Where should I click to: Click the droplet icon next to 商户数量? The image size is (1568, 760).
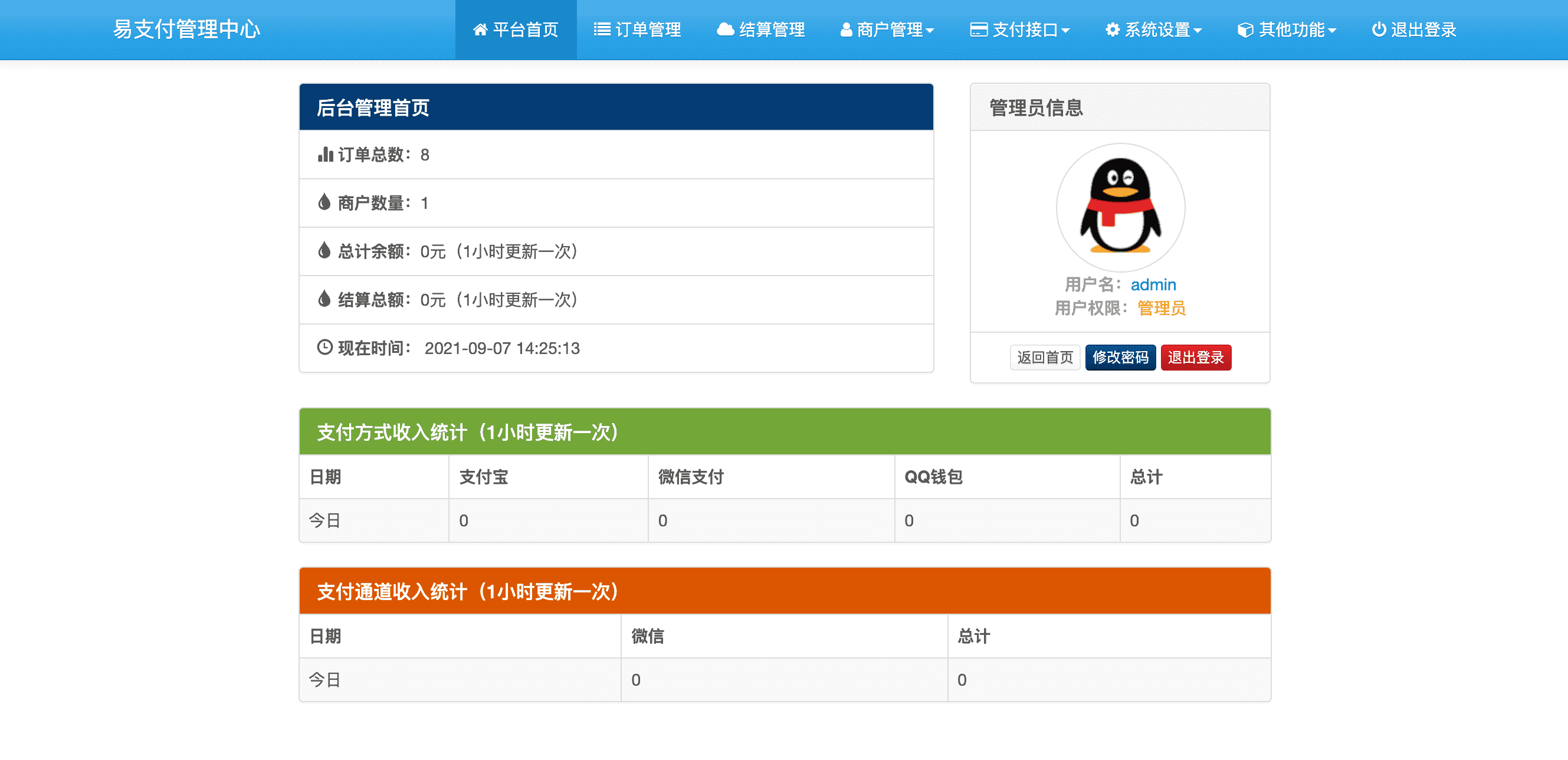324,202
